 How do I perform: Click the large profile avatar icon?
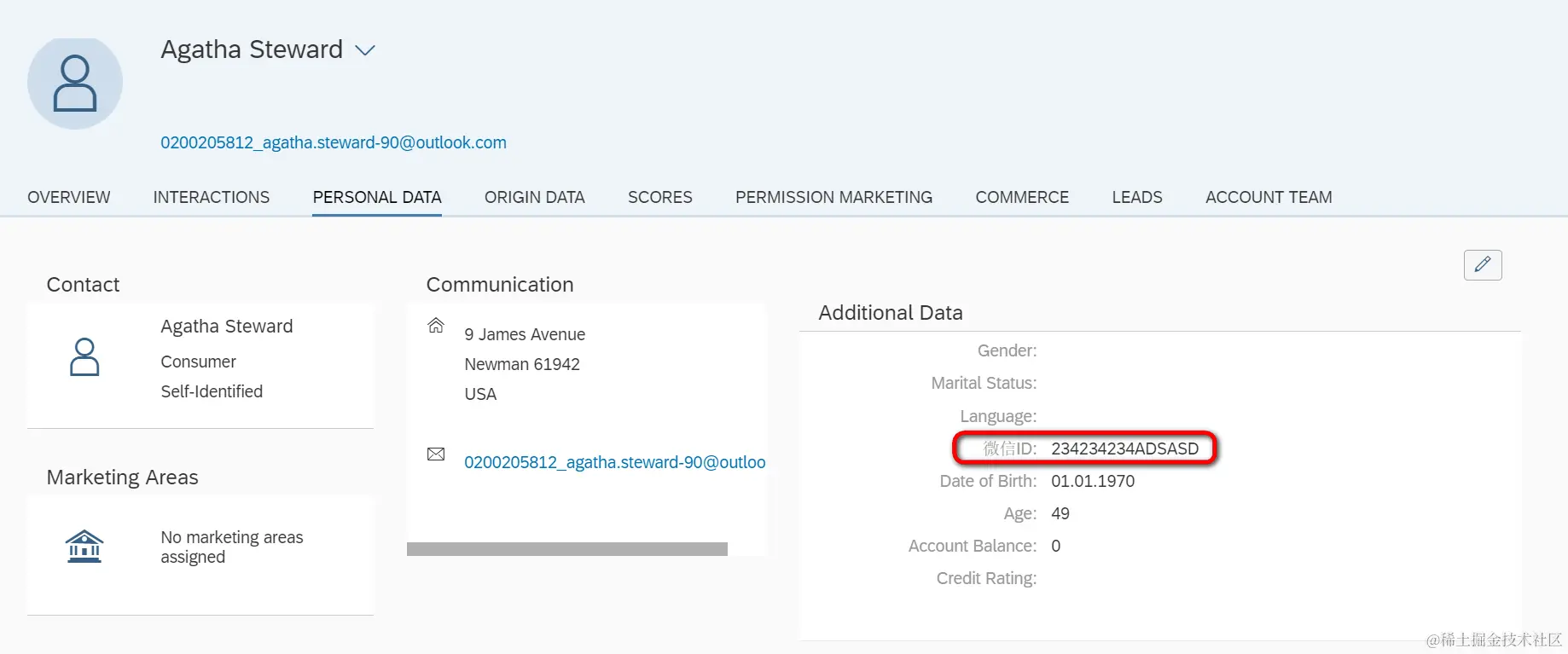click(75, 83)
